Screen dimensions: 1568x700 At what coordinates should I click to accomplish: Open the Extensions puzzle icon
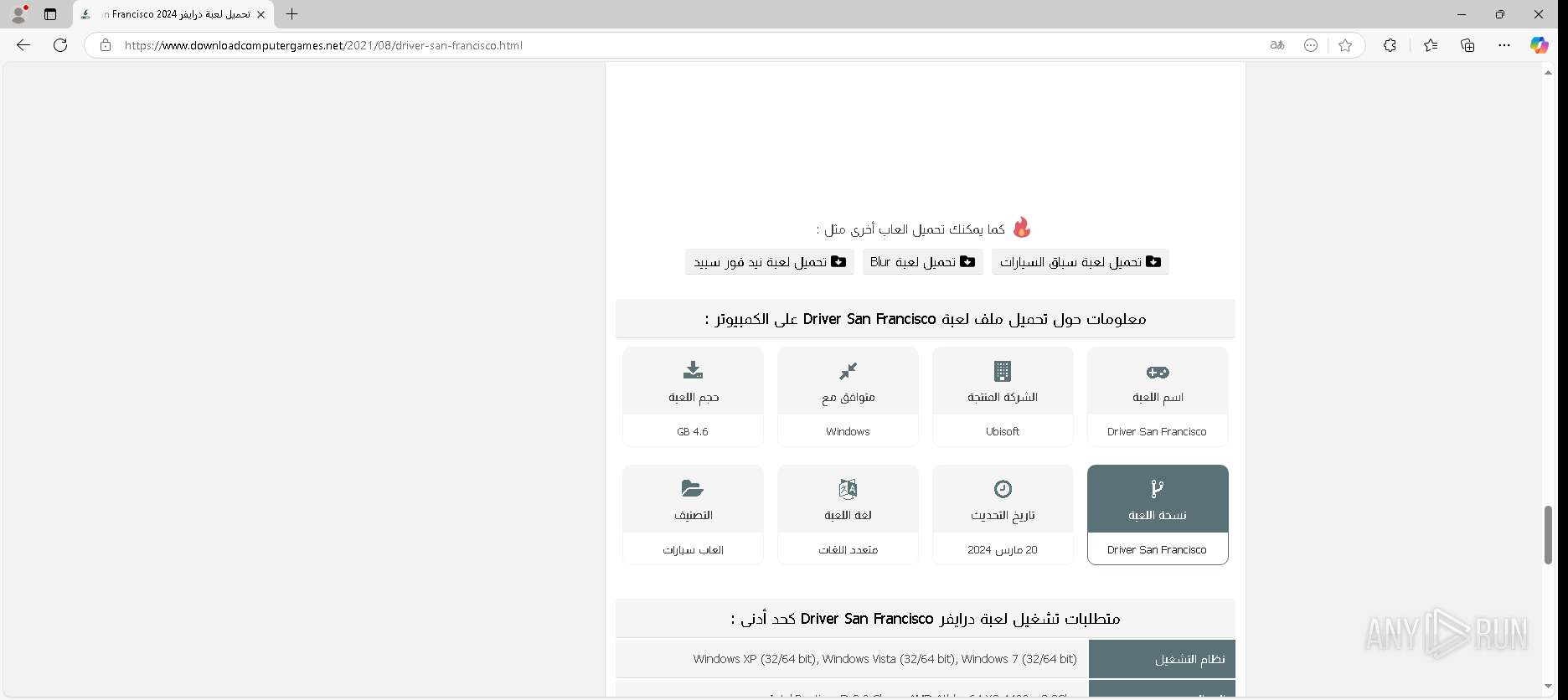pos(1390,45)
